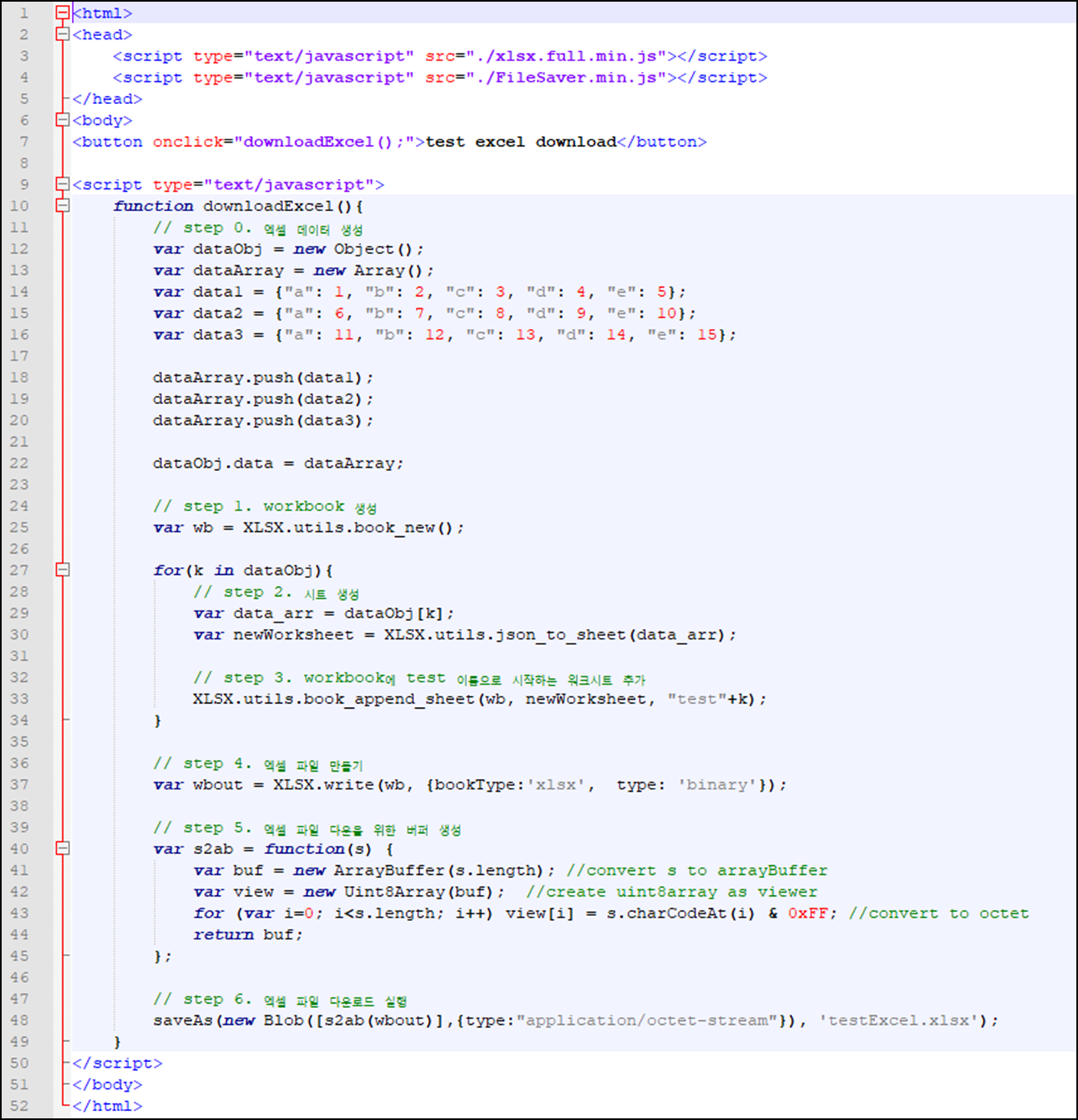Screen dimensions: 1078x1120
Task: Click the value 15 in the data3 object
Action: point(707,335)
